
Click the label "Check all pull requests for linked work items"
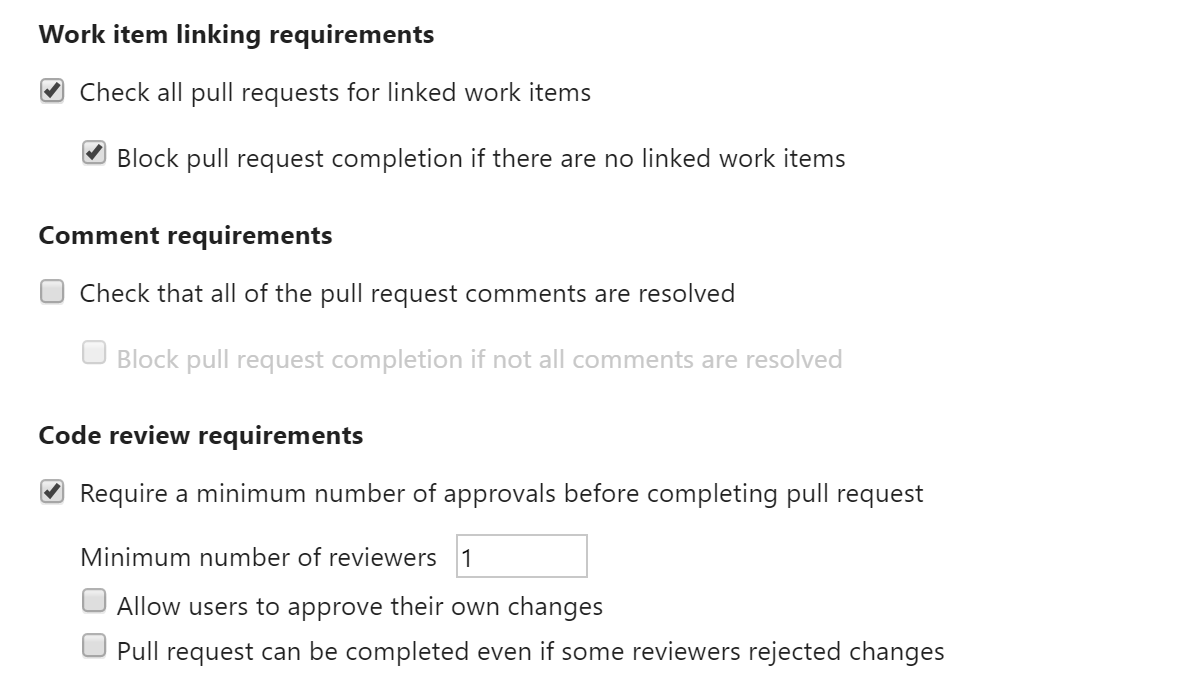coord(336,92)
